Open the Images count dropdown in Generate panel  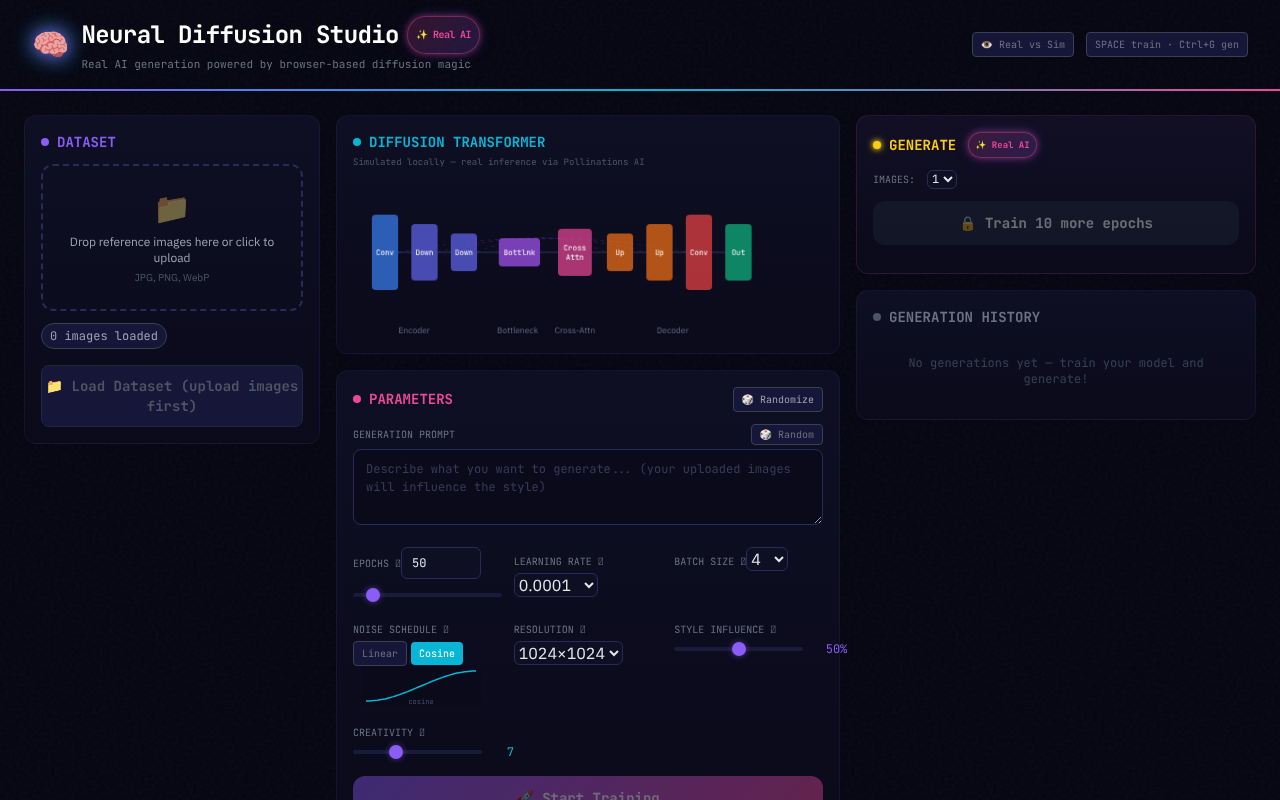pos(941,179)
